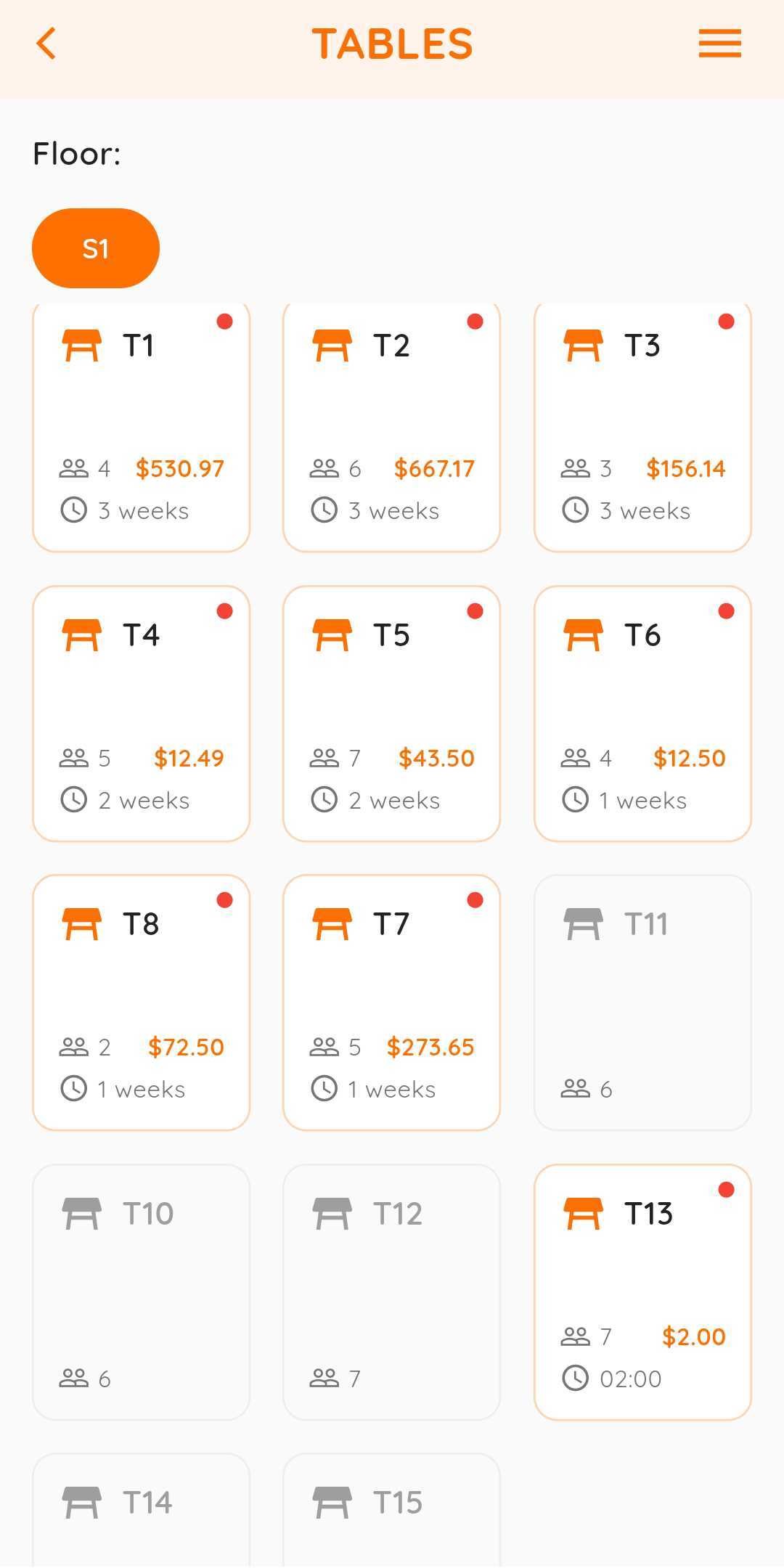This screenshot has width=784, height=1568.
Task: Click the red status dot on T13
Action: pyautogui.click(x=726, y=1190)
